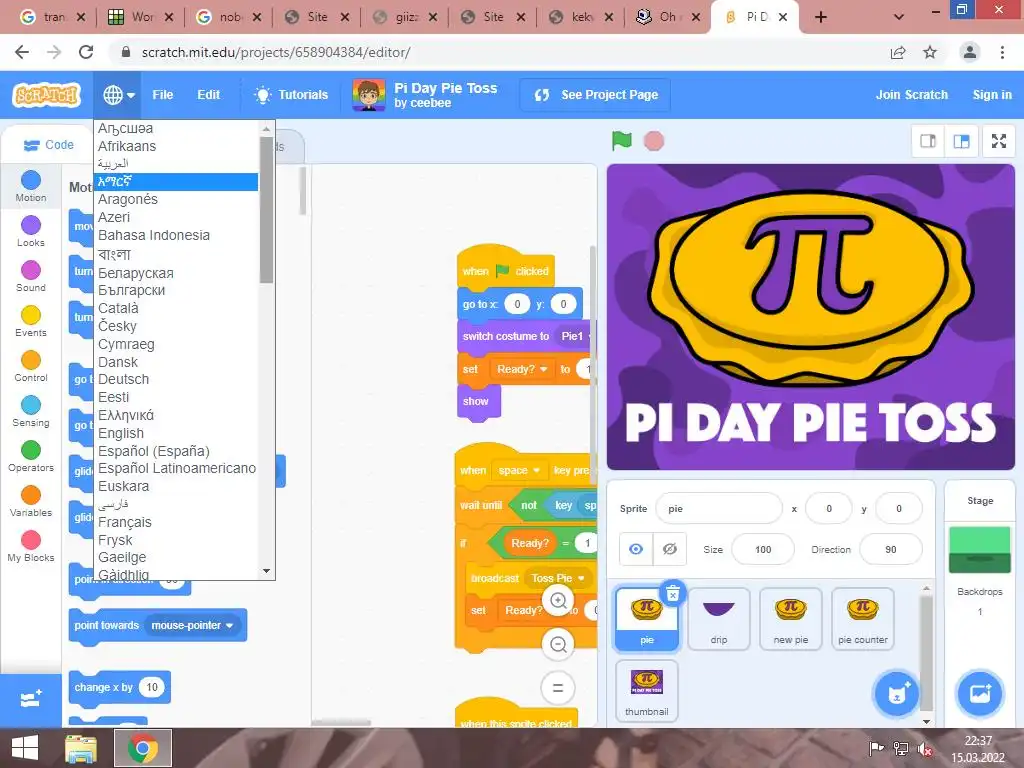1024x768 pixels.
Task: Select the Sensing block category
Action: tap(31, 411)
